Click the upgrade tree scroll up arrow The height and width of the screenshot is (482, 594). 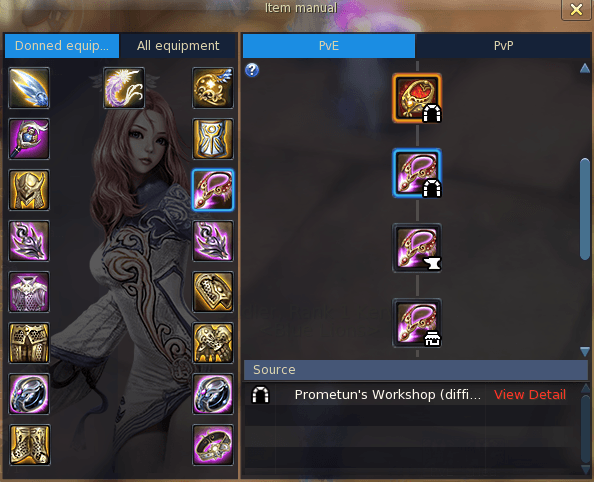tap(585, 68)
